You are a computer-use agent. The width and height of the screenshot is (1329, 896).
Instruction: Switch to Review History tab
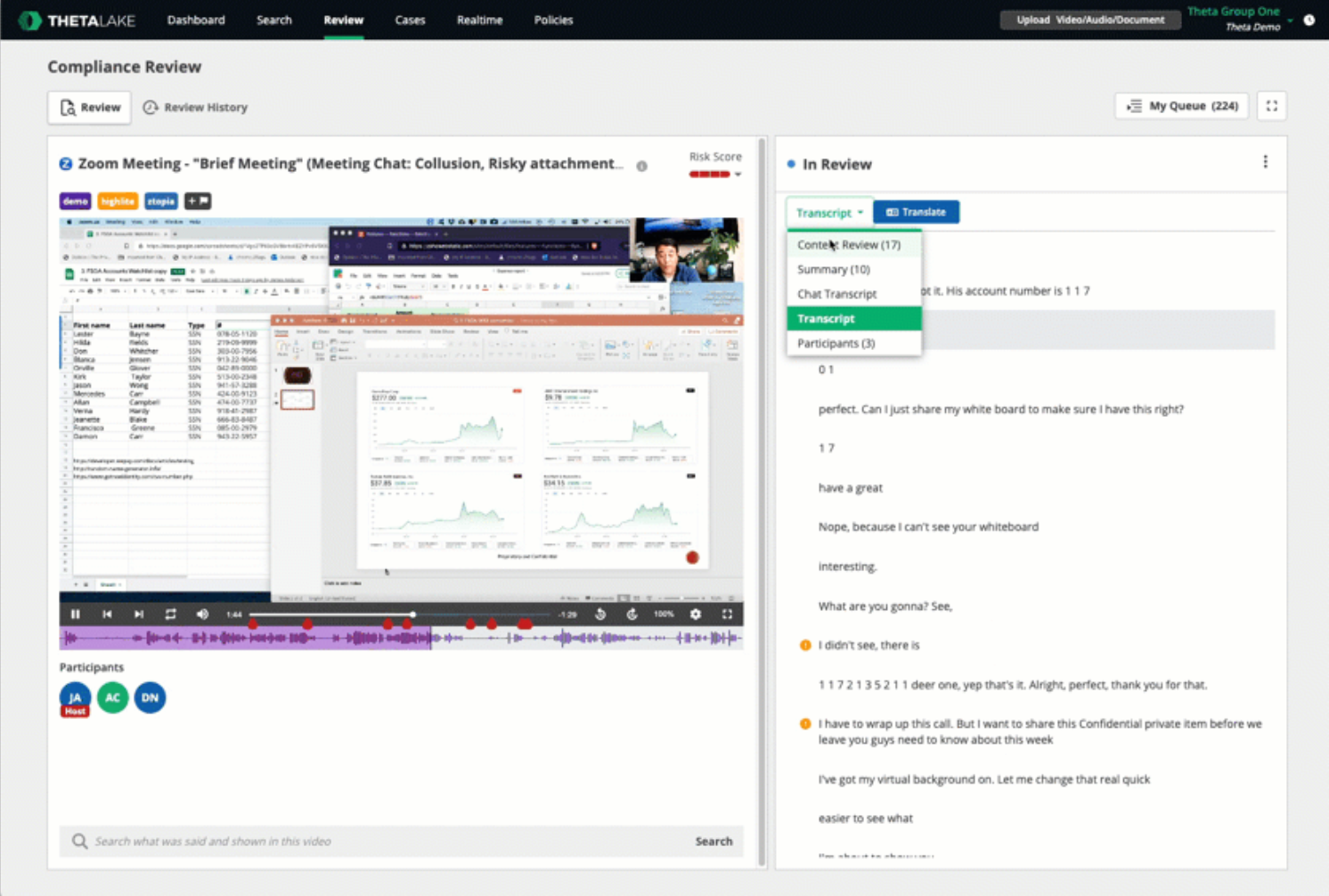coord(195,107)
